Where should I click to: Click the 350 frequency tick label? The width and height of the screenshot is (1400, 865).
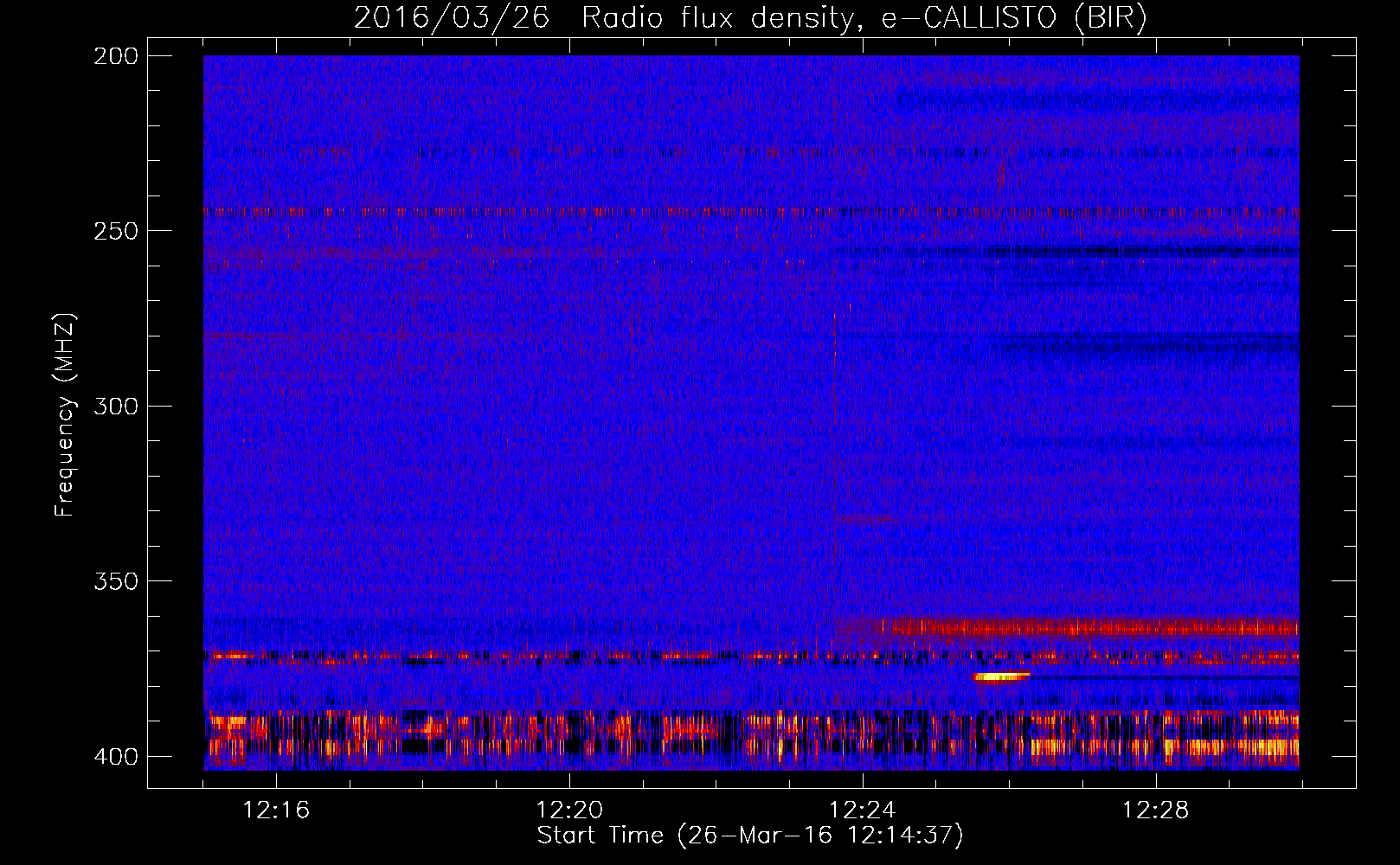click(x=115, y=581)
